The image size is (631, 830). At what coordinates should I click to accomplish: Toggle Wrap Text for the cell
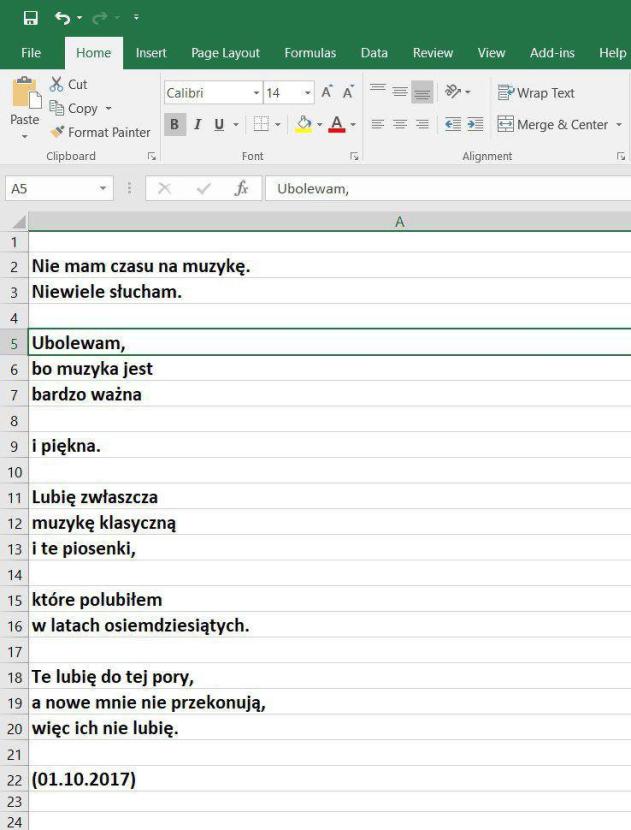click(536, 93)
